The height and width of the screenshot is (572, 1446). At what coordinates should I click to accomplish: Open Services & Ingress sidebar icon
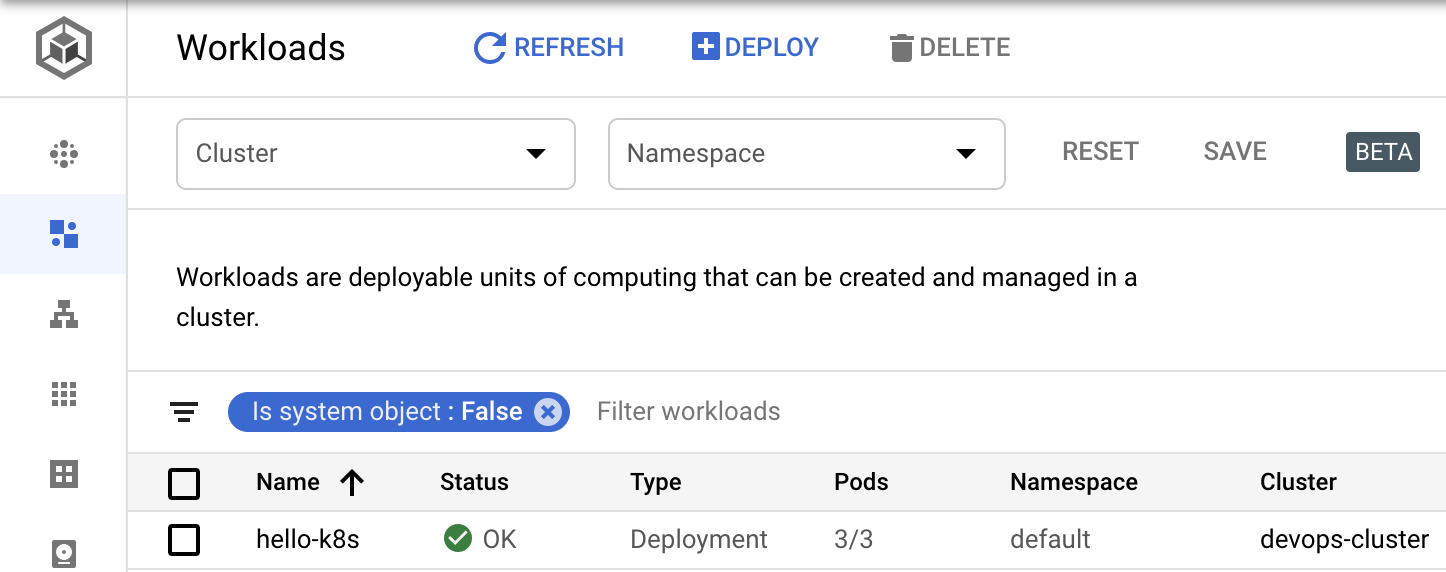tap(64, 314)
